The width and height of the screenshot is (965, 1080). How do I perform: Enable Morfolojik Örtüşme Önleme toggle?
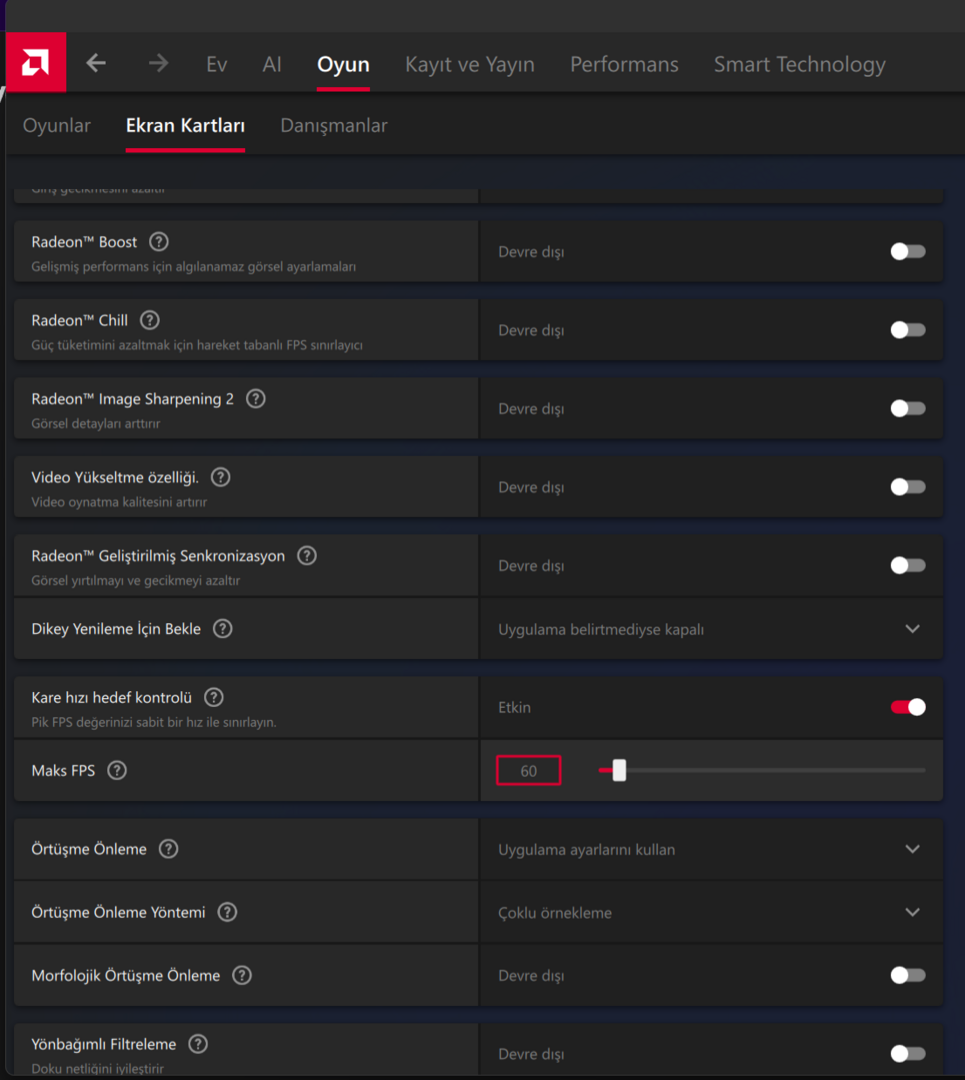(x=908, y=975)
